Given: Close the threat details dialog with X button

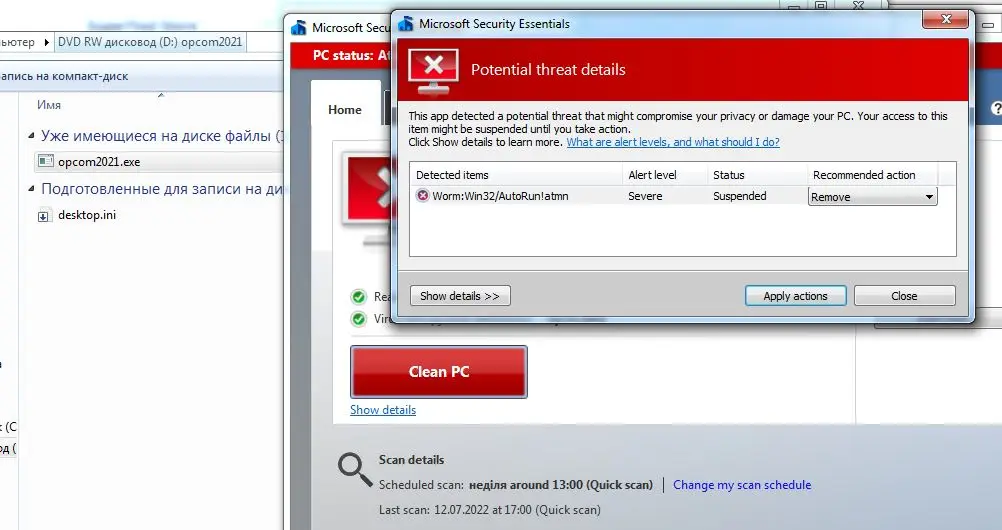Looking at the screenshot, I should pos(946,19).
